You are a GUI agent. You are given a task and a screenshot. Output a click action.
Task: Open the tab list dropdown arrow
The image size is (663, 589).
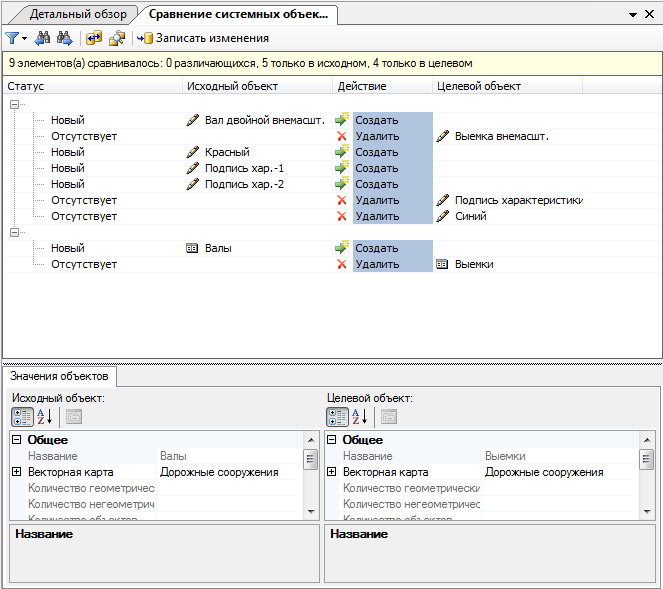(633, 15)
